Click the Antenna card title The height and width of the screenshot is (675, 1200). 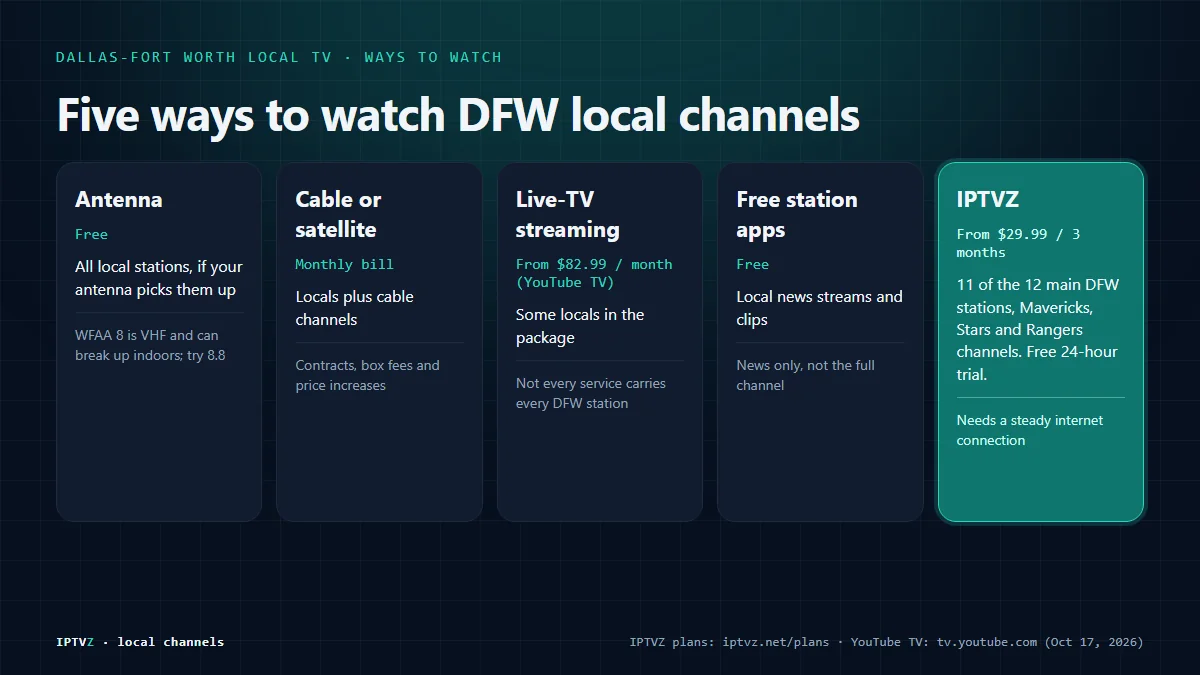tap(119, 199)
